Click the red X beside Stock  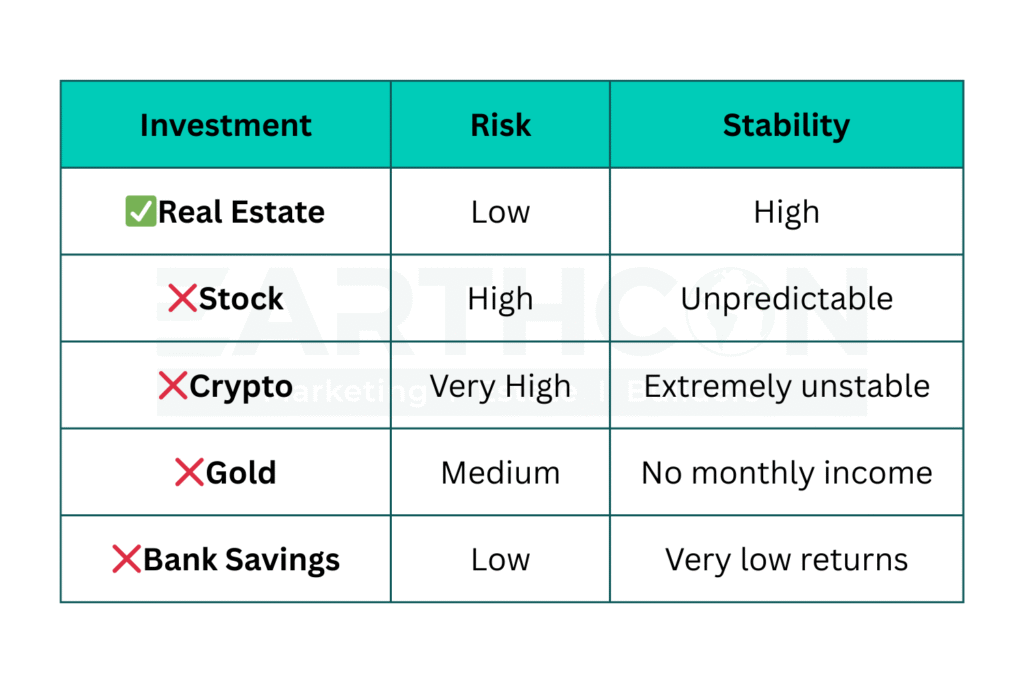tap(182, 299)
